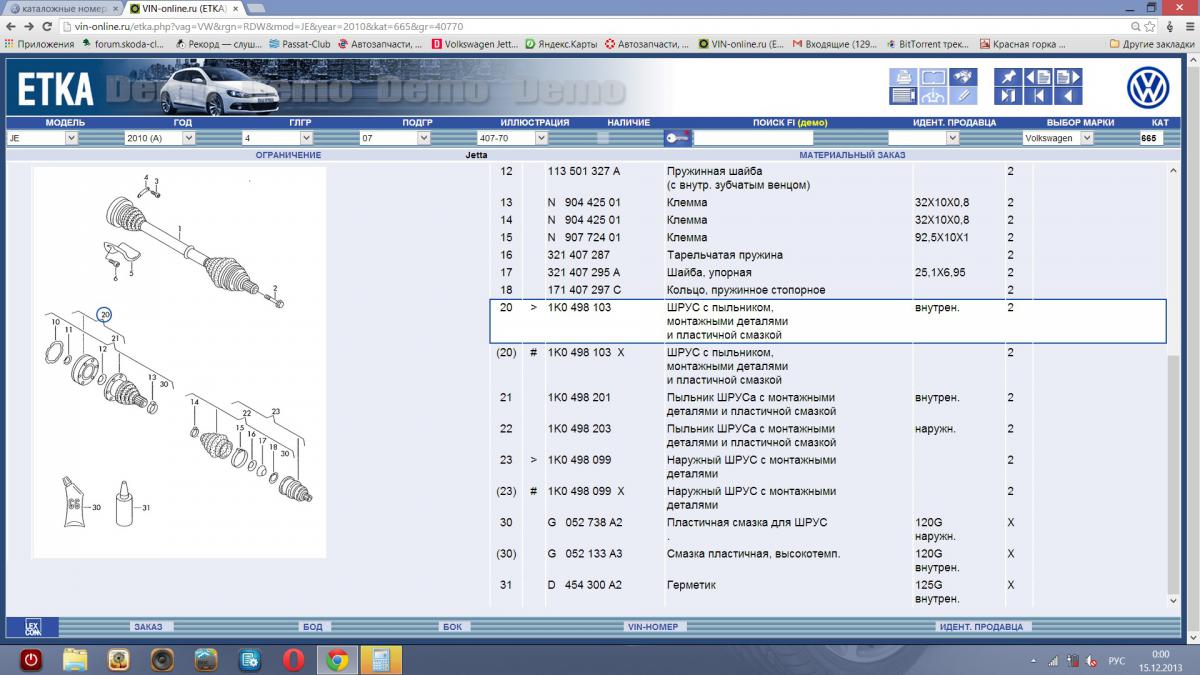The height and width of the screenshot is (675, 1200).
Task: Open the ВЫБОР МАРКИ dropdown showing Volkswagen
Action: click(x=1058, y=138)
